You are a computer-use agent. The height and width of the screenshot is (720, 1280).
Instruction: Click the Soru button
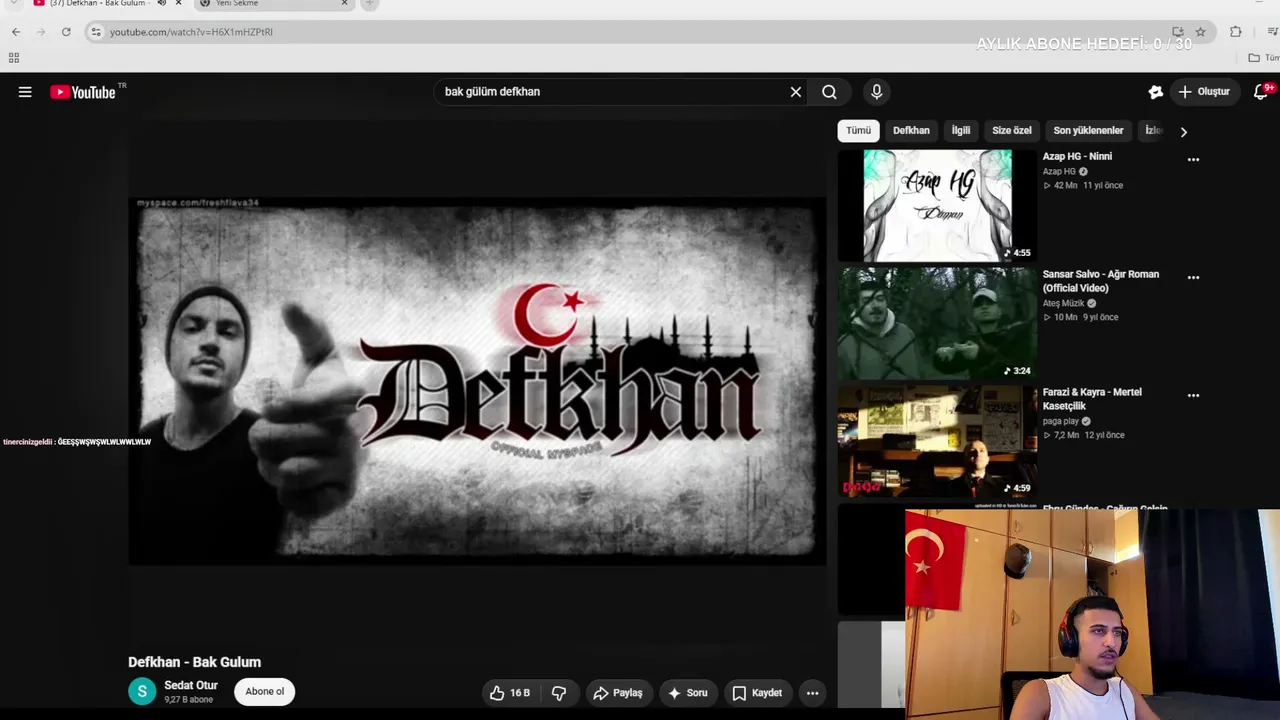tap(687, 693)
